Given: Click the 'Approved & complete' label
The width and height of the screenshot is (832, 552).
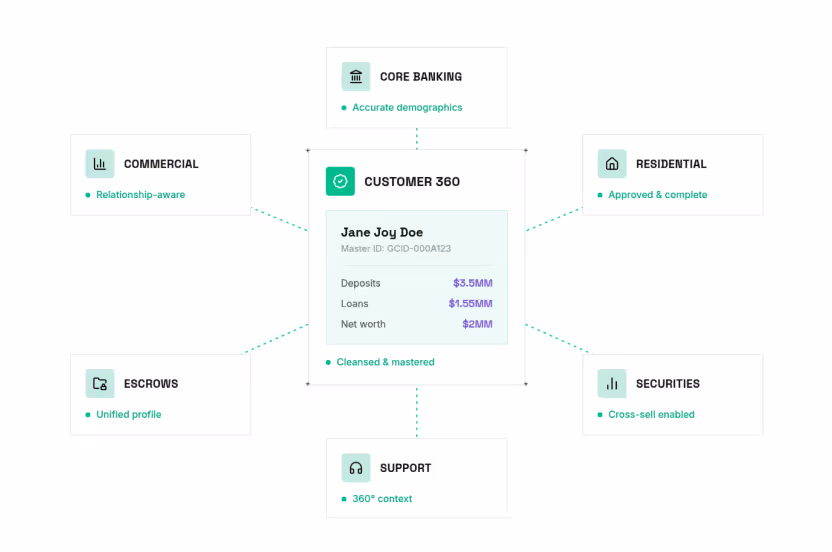Looking at the screenshot, I should [657, 195].
